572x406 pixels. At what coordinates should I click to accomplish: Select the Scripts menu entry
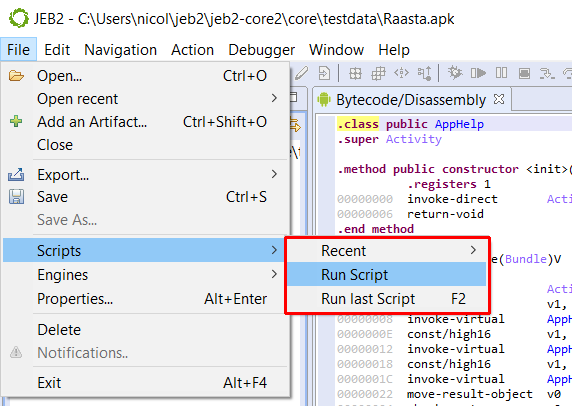tap(143, 250)
